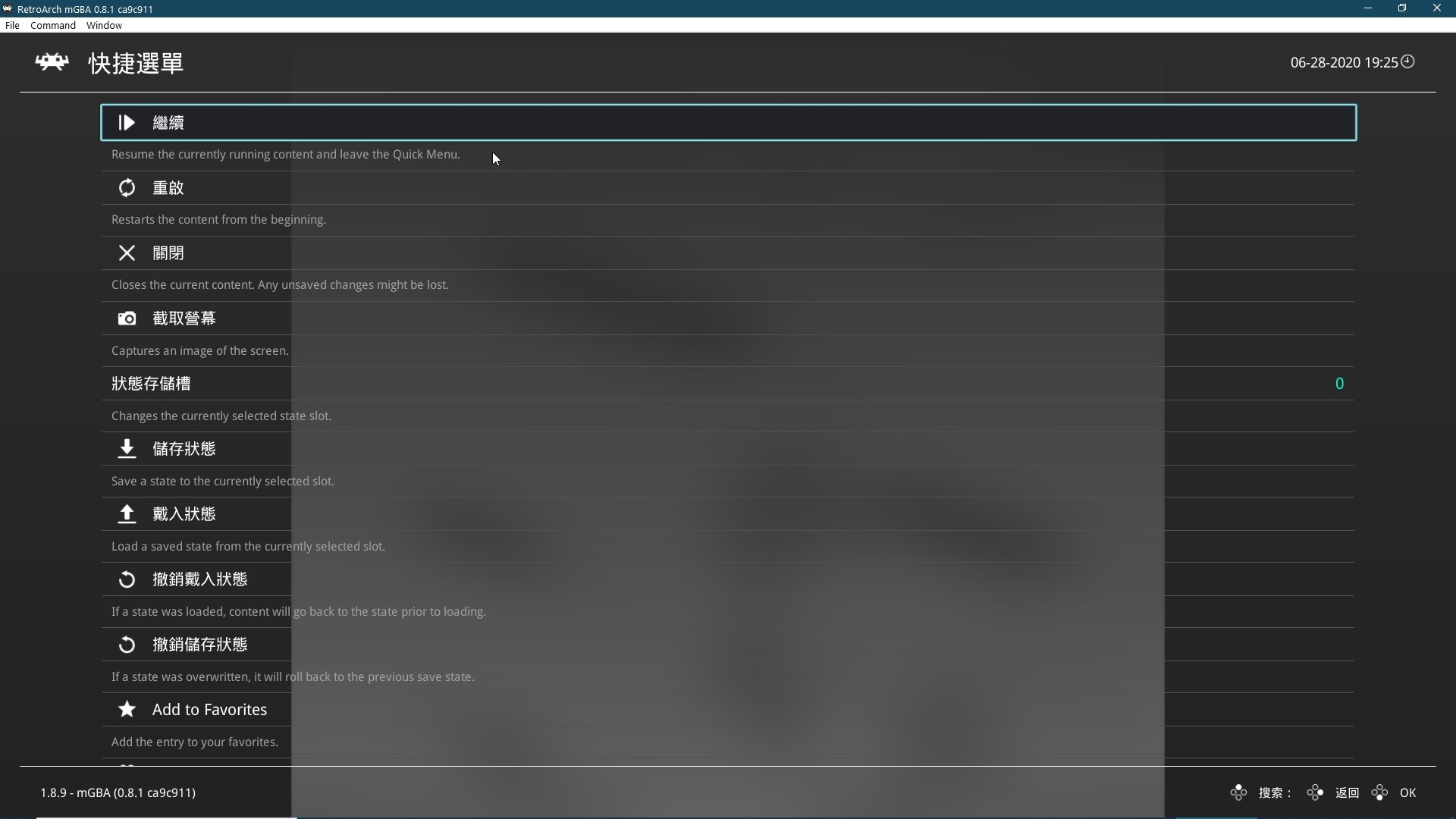The width and height of the screenshot is (1456, 819).
Task: Click the gamepad icon beside OK
Action: pyautogui.click(x=1379, y=792)
